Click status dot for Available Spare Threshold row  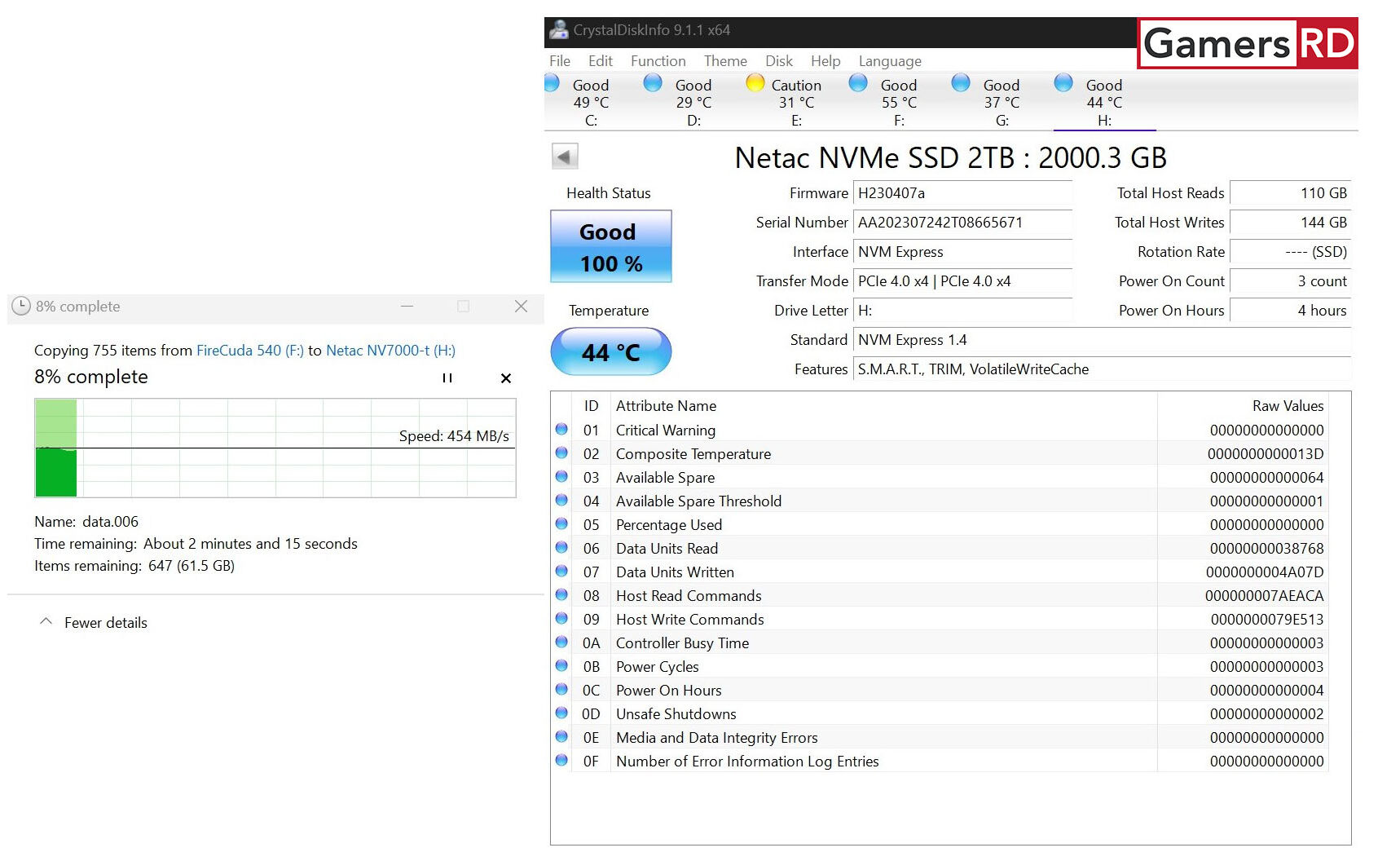tap(561, 500)
